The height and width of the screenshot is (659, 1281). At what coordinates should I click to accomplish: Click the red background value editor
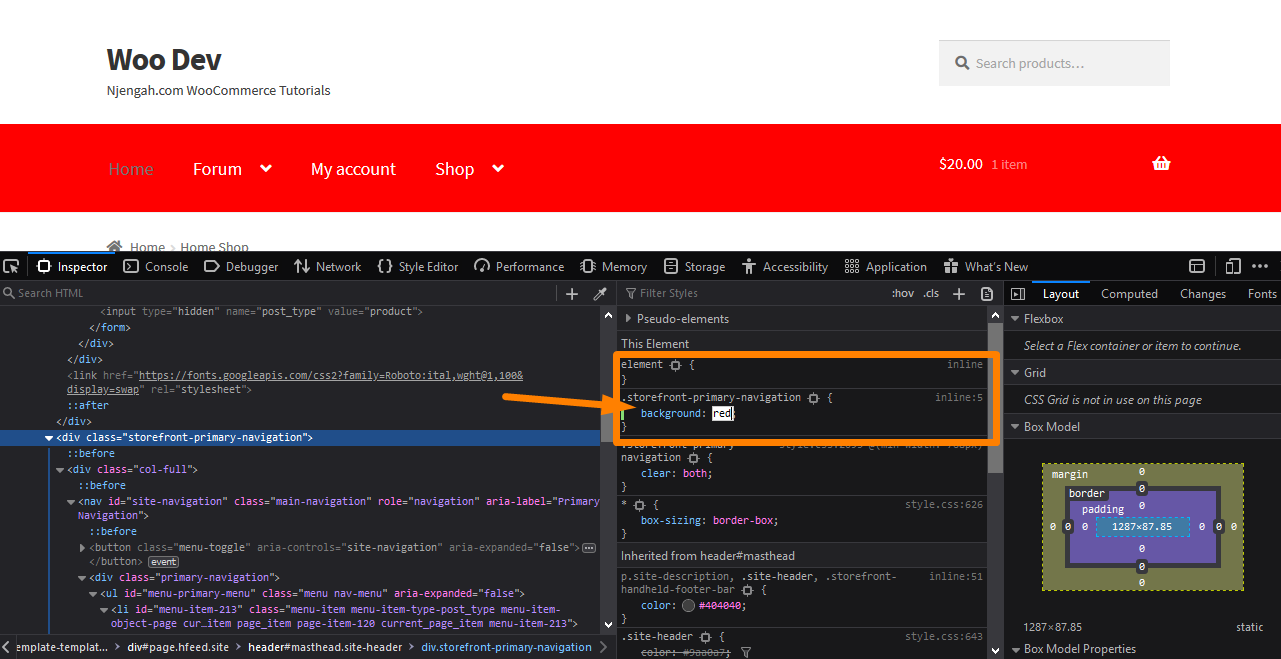click(x=722, y=413)
